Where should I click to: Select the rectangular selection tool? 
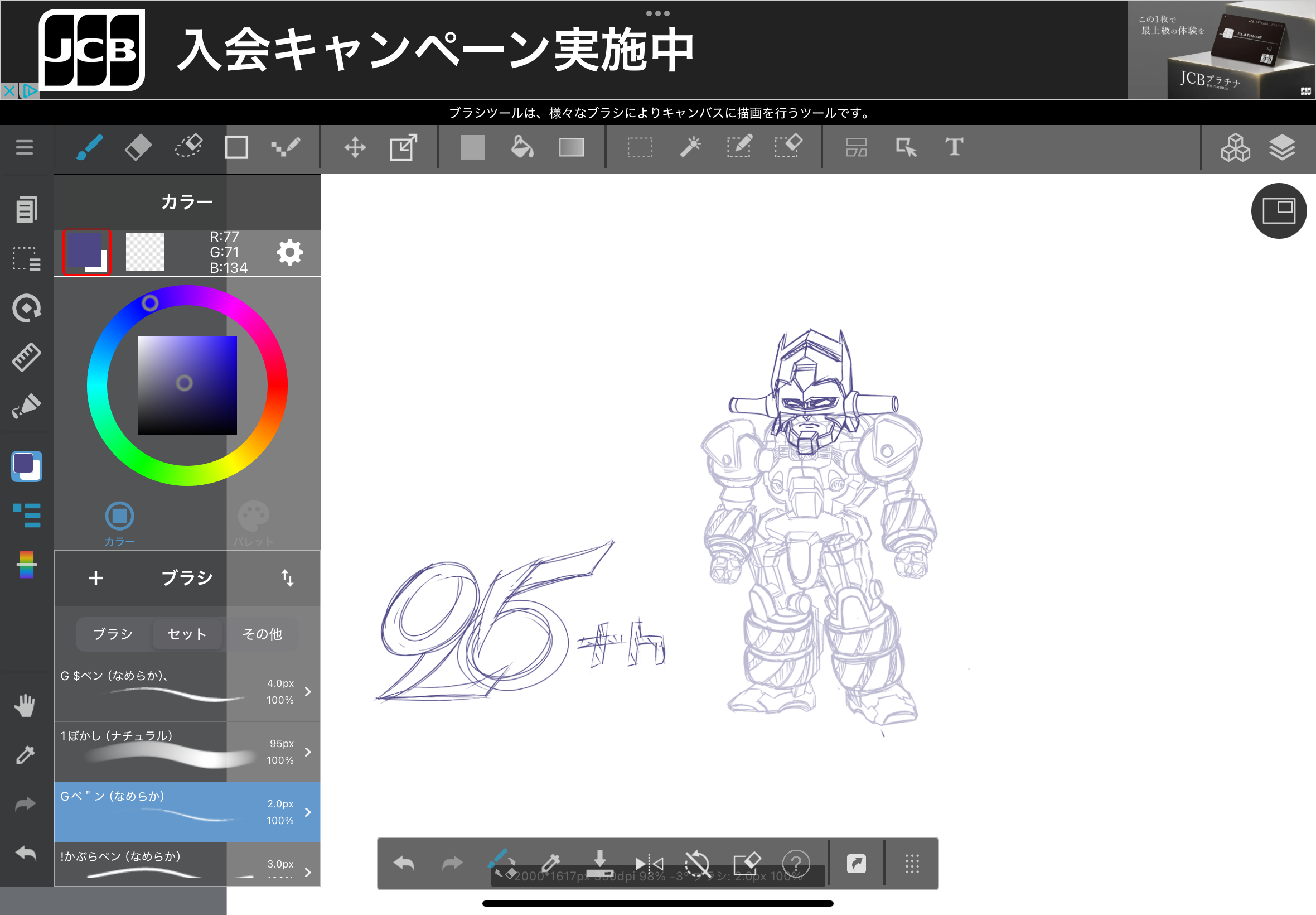point(640,147)
